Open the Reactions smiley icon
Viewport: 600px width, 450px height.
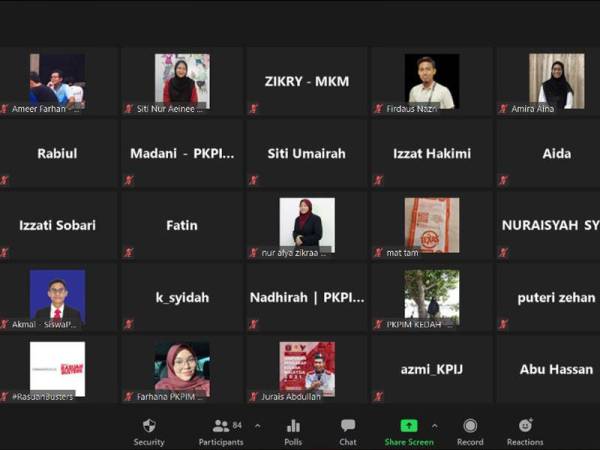coord(525,426)
